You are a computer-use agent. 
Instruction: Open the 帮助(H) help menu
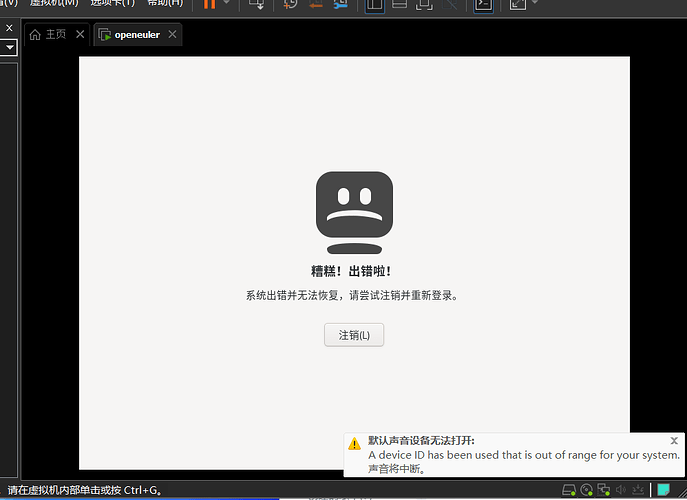165,3
